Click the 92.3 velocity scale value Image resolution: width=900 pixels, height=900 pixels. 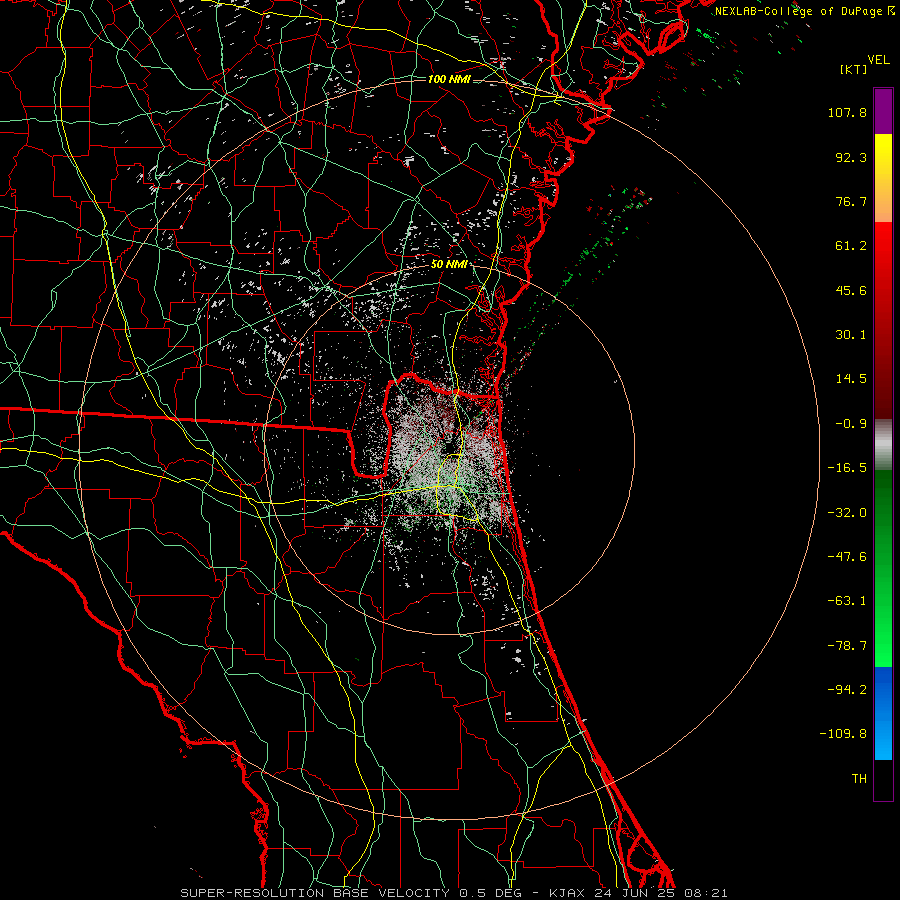[x=851, y=157]
